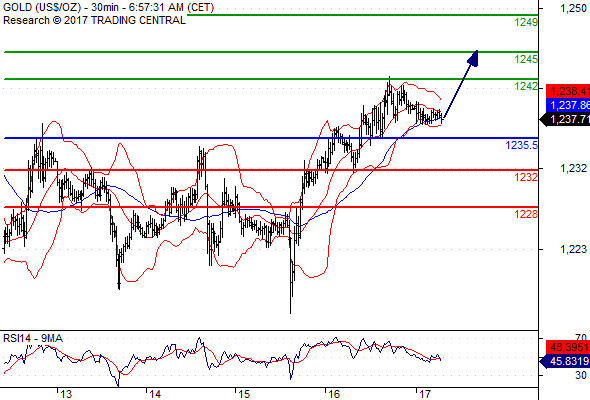This screenshot has height=400, width=590.
Task: Click the blue 1,237.86 price tag
Action: [x=568, y=105]
